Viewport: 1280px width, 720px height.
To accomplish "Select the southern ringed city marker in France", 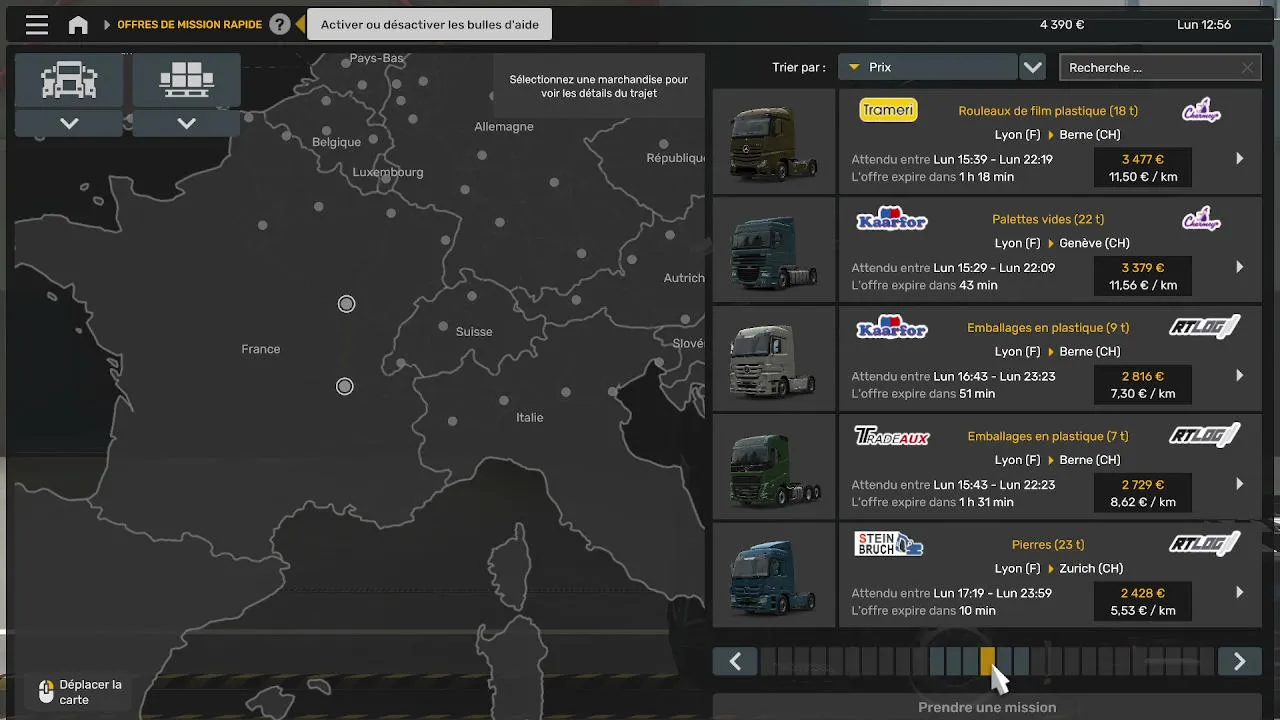I will click(x=345, y=386).
